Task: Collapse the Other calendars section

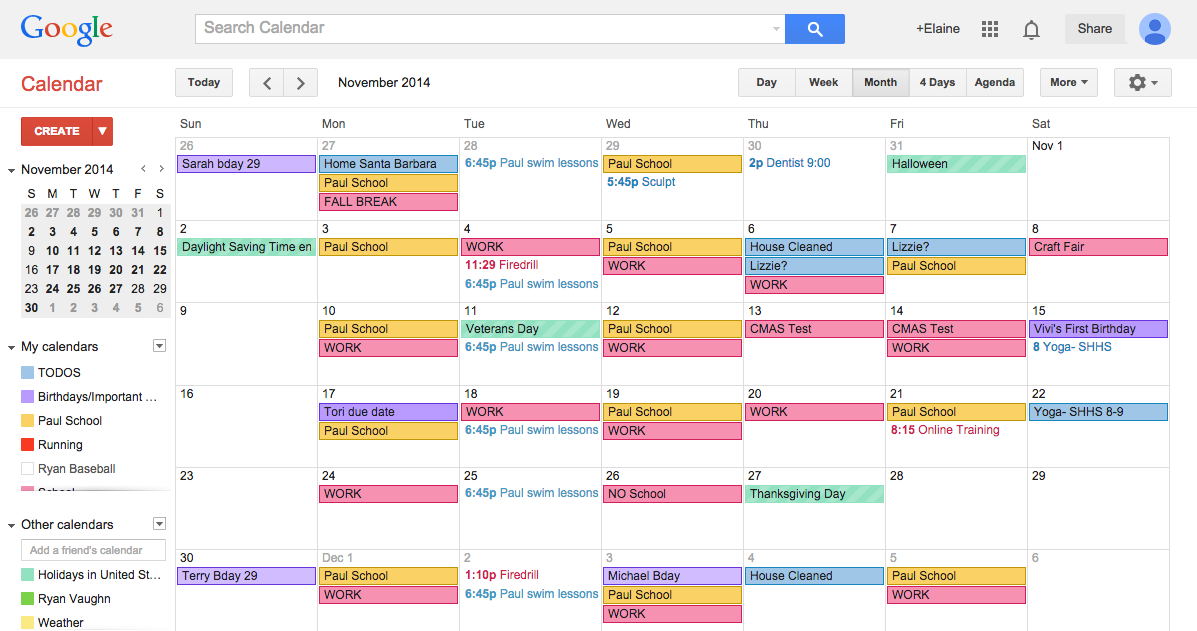Action: [x=11, y=525]
